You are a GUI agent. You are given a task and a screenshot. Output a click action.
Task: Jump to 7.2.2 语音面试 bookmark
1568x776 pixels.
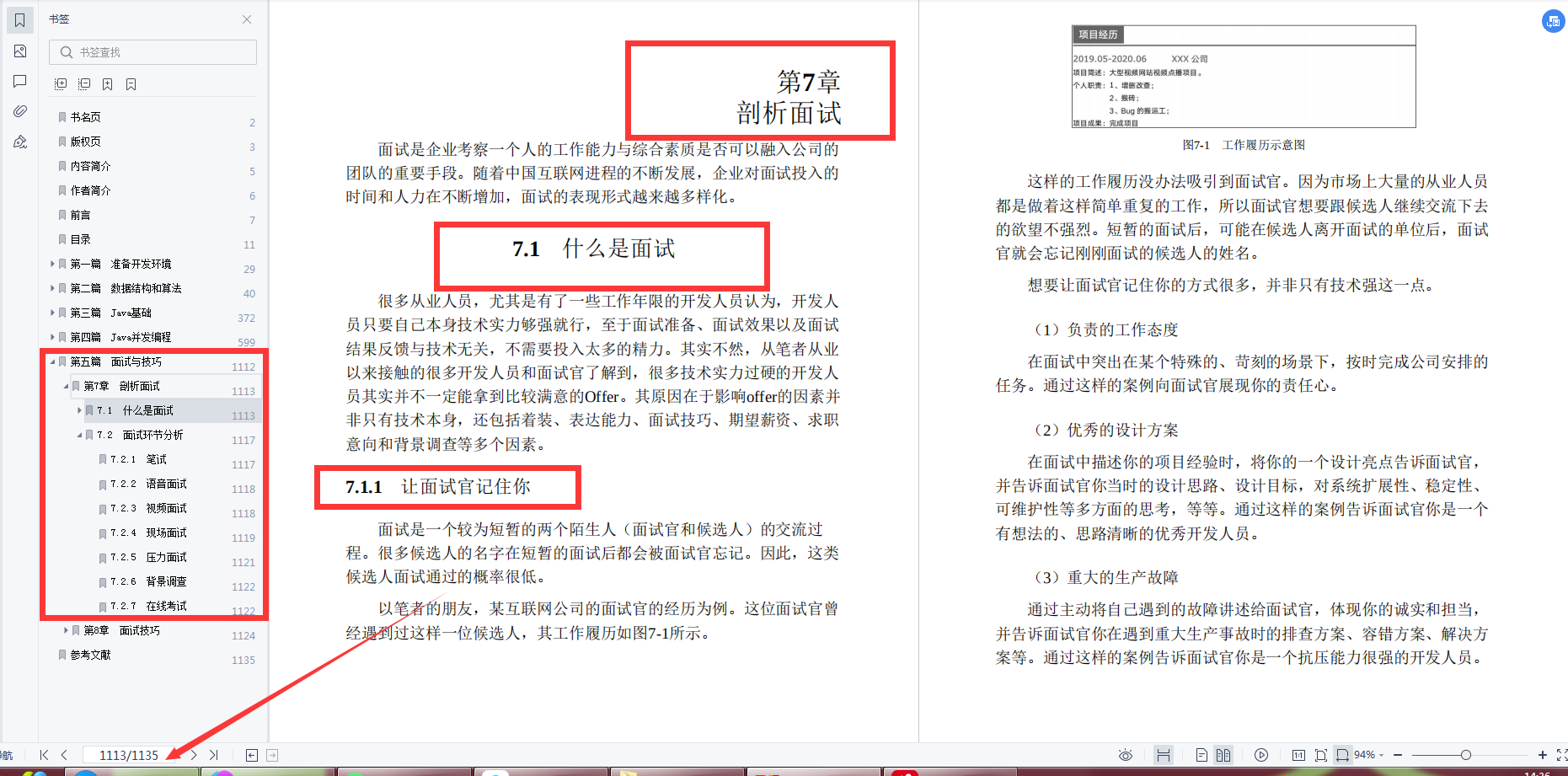[x=148, y=484]
